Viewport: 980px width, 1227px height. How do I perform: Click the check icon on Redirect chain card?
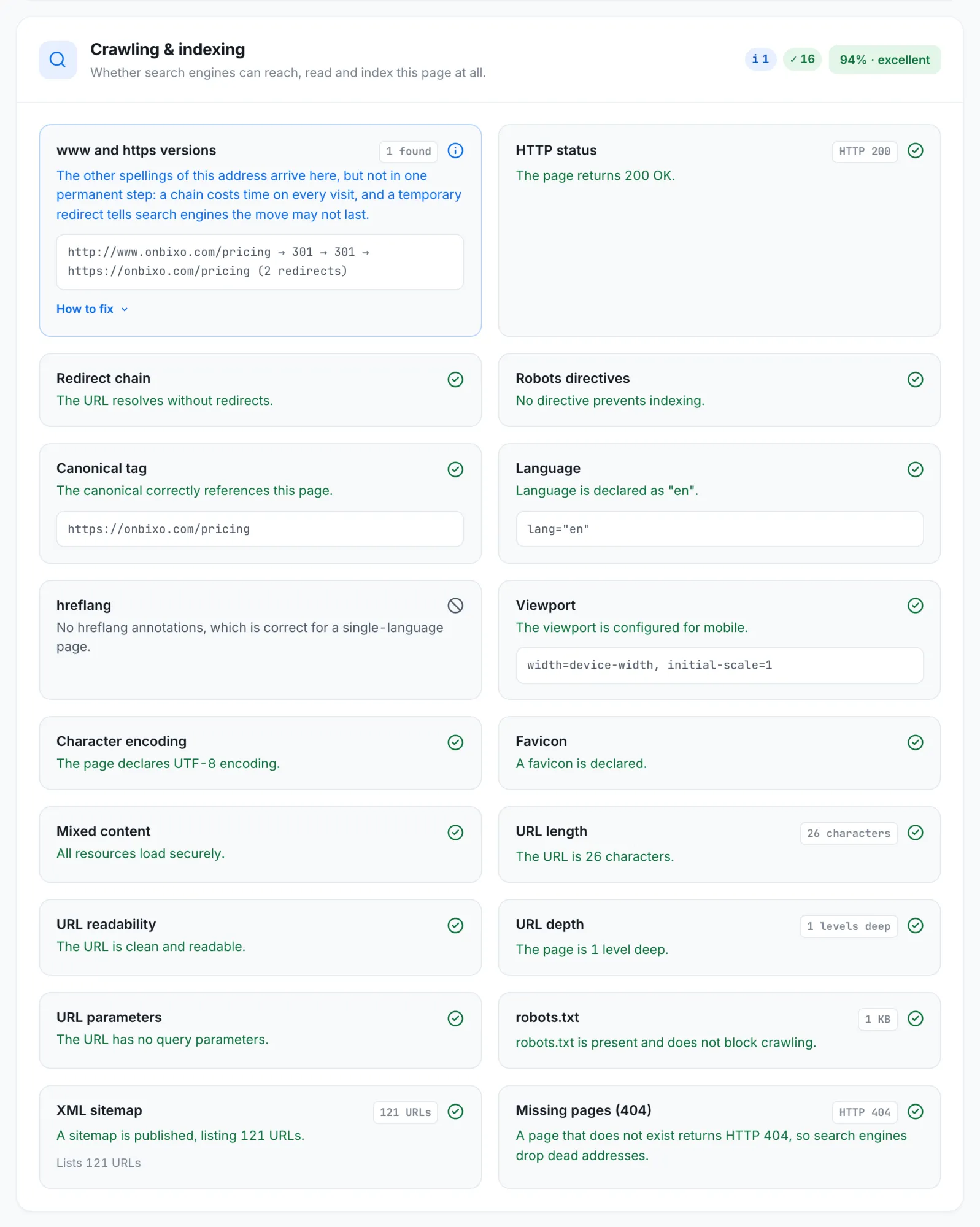tap(455, 379)
